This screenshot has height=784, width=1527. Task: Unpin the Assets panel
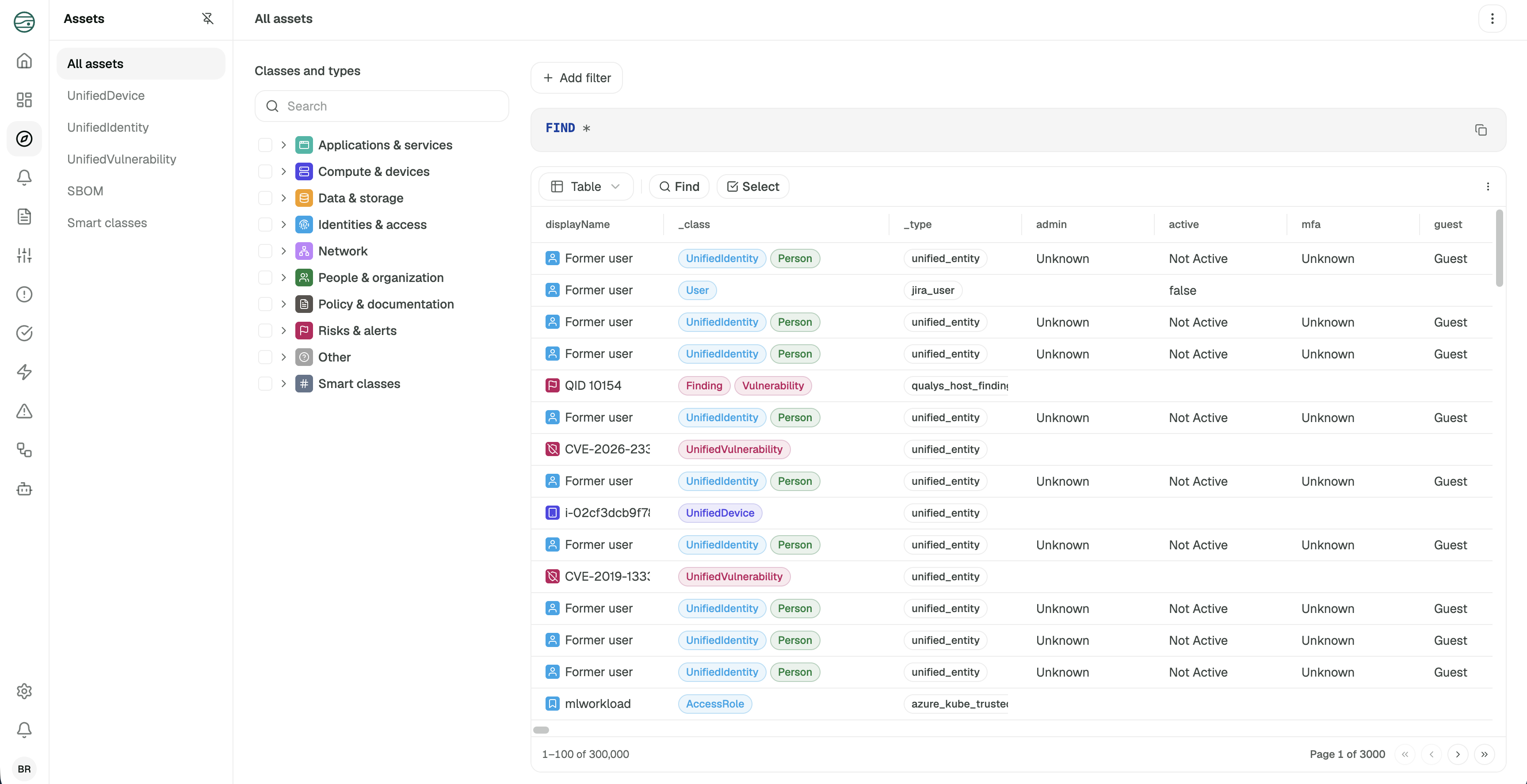207,19
